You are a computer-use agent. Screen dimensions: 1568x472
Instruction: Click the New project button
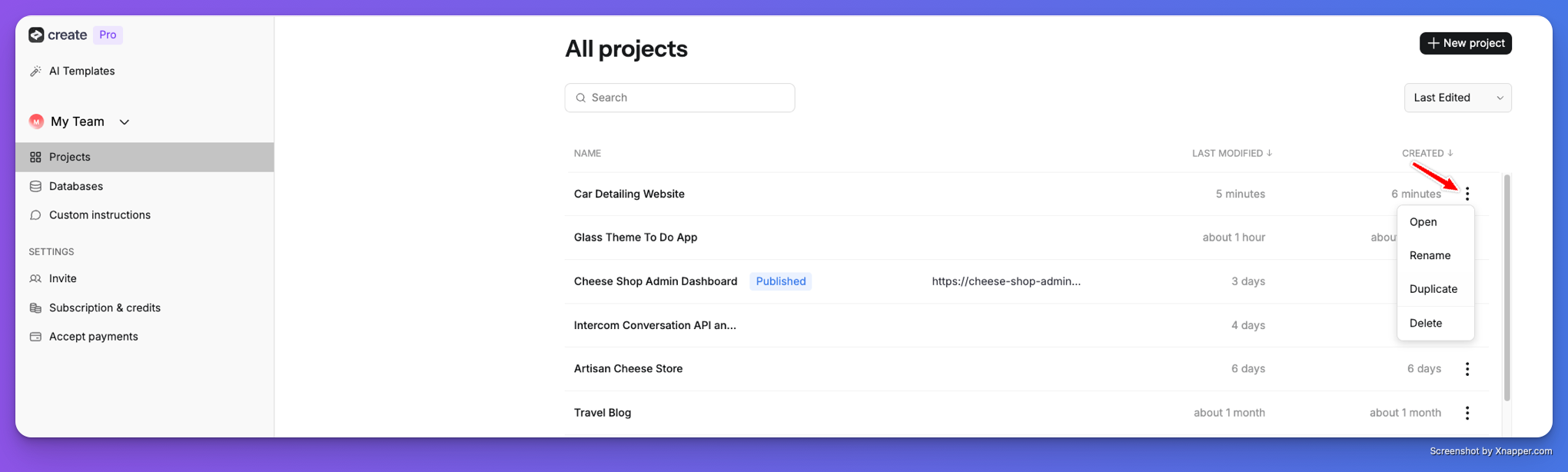[x=1465, y=43]
